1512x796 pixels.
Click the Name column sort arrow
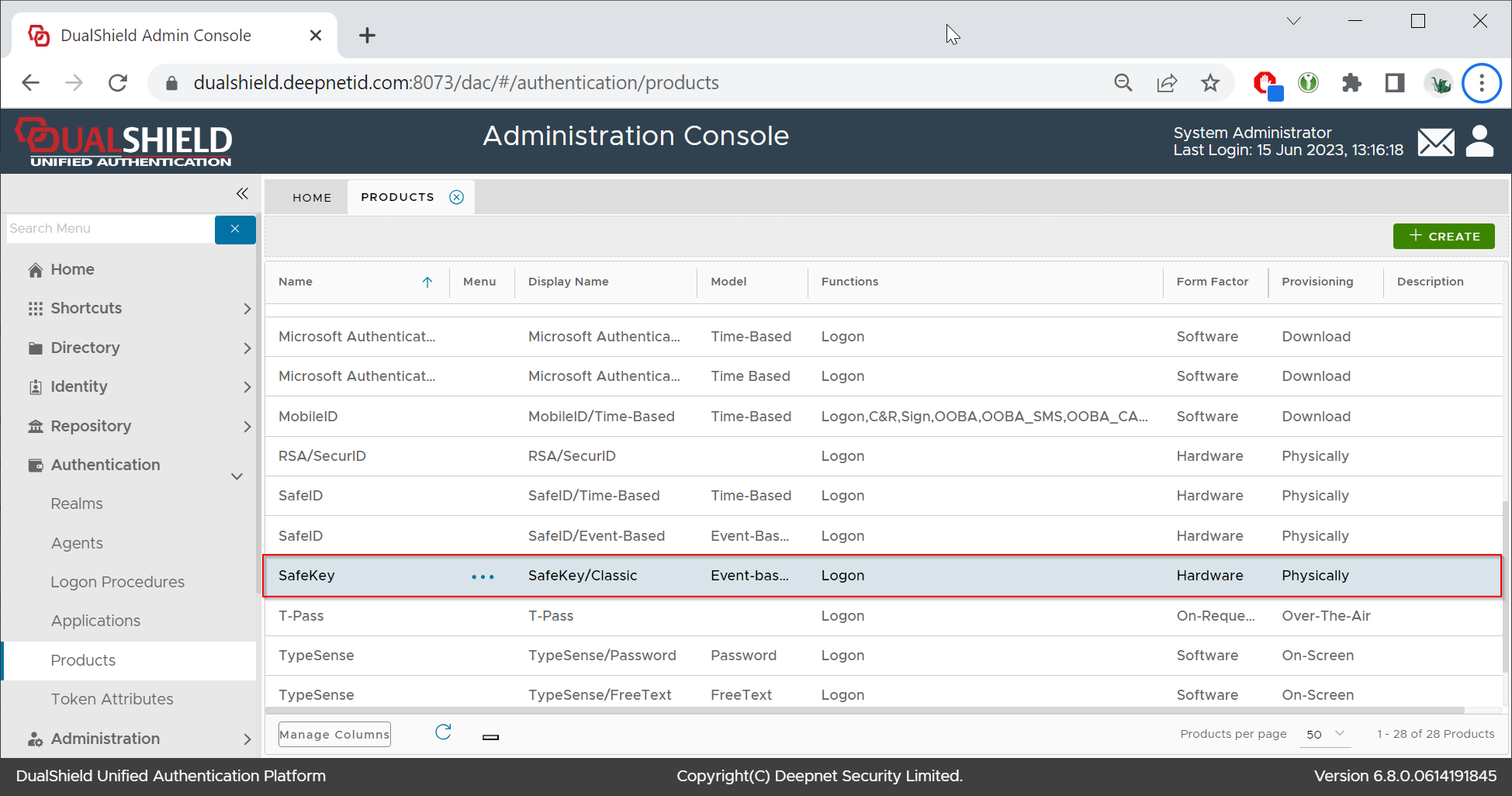(427, 282)
